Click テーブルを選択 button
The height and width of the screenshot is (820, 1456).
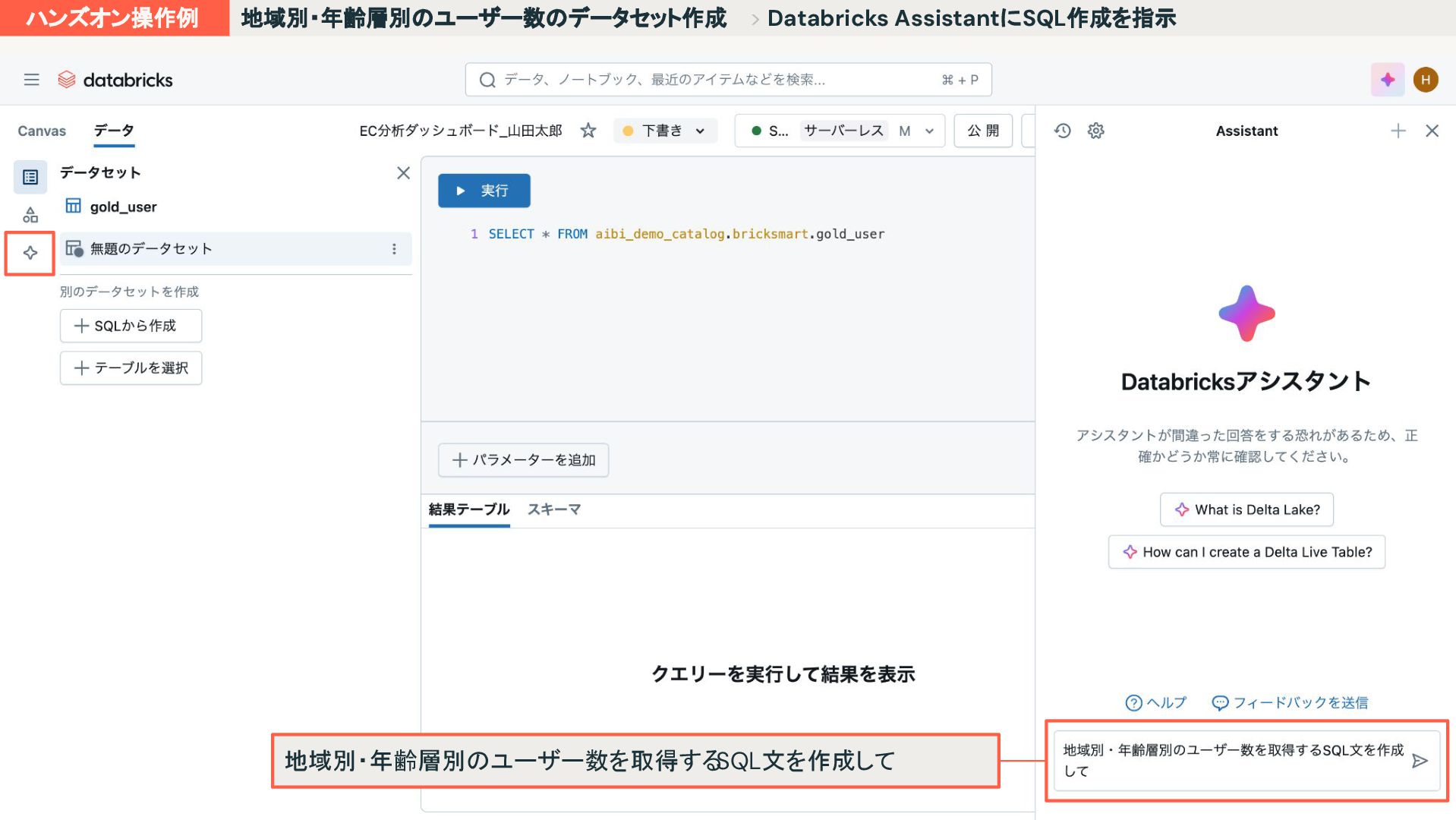click(131, 368)
